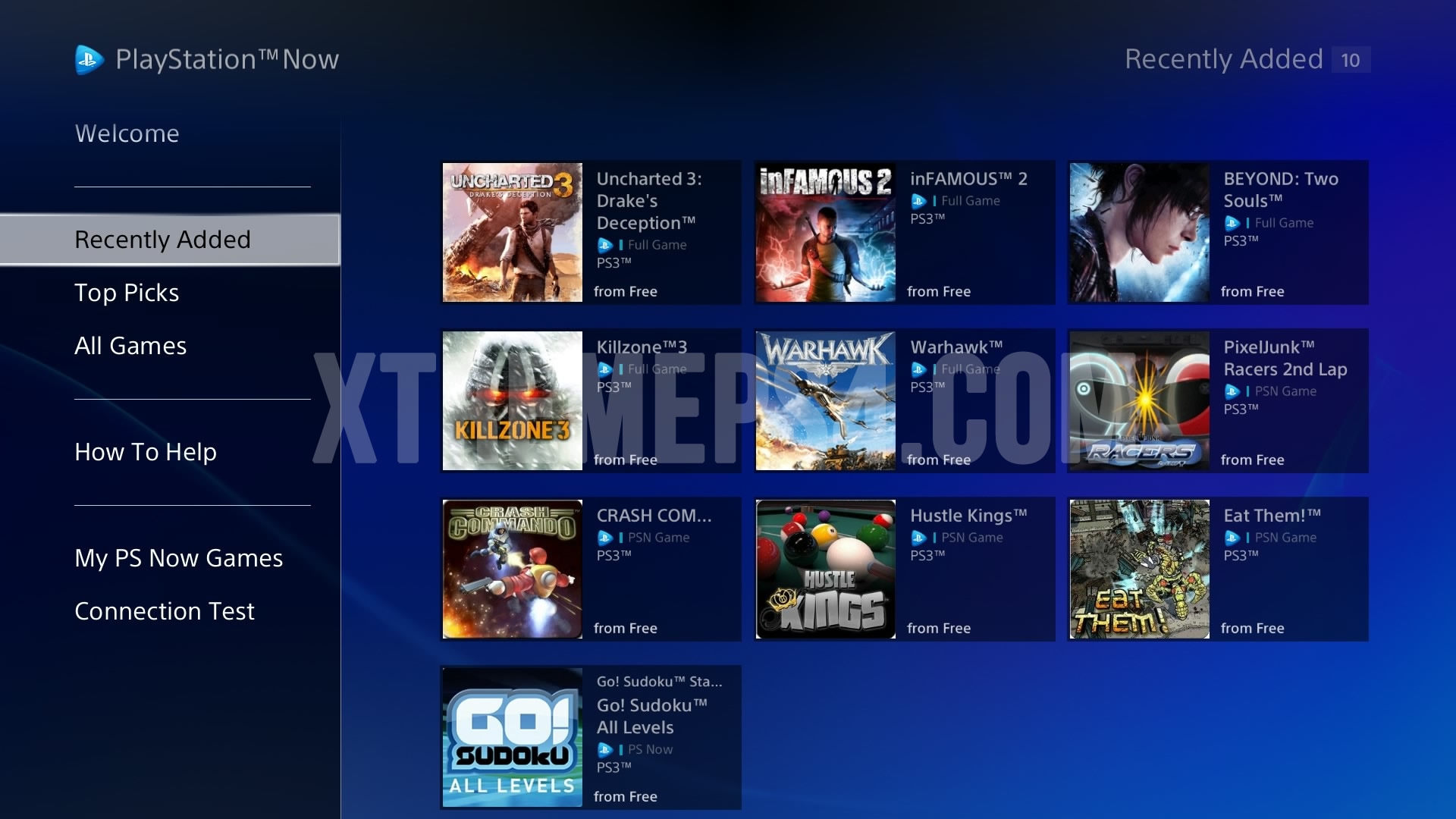Go to Top Picks section

point(127,293)
